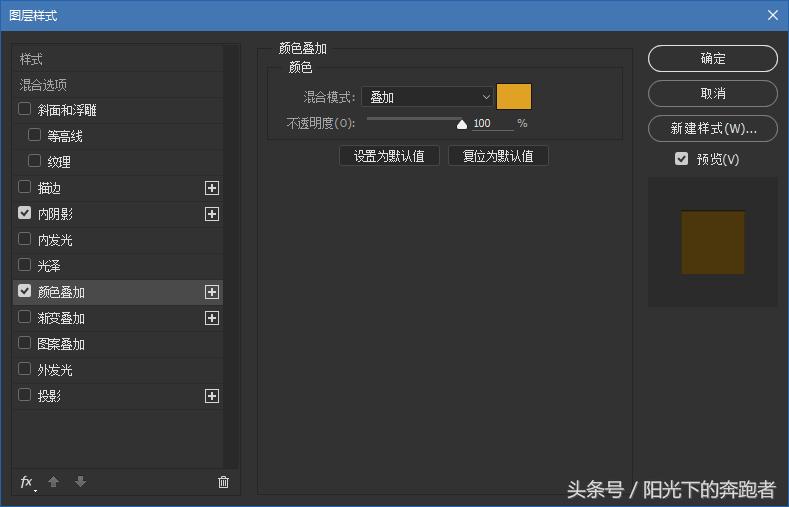Enable the 图案叠加 checkbox
Screen dimensions: 789x507
coord(24,343)
